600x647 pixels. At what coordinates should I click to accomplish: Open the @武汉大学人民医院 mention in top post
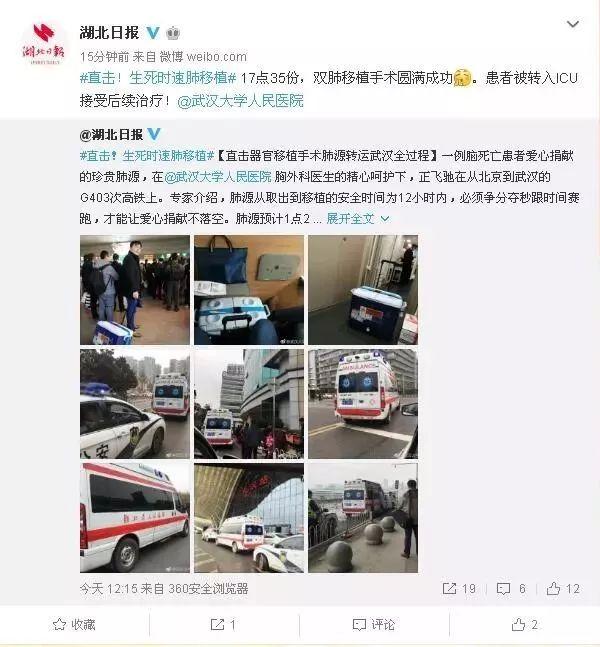coord(241,100)
